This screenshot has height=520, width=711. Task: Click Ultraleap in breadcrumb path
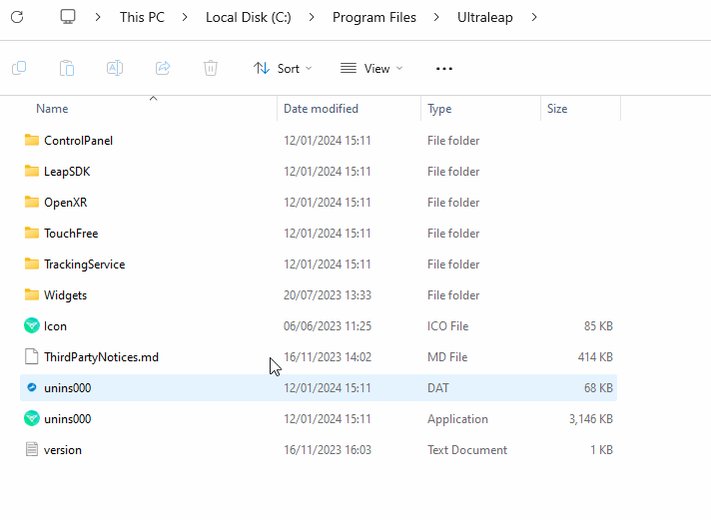(x=485, y=17)
